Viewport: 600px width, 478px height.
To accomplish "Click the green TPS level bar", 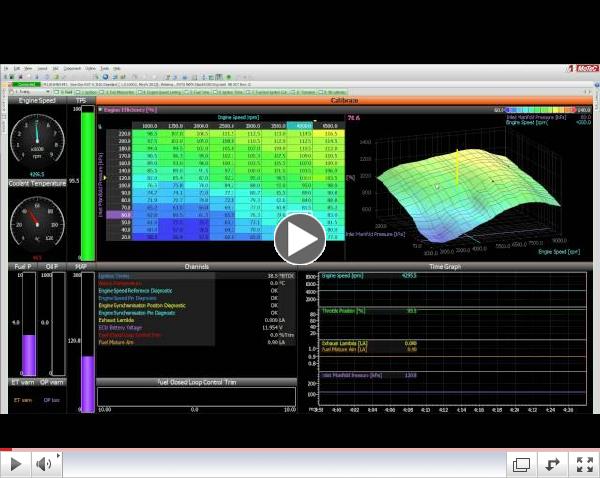I will click(x=84, y=180).
